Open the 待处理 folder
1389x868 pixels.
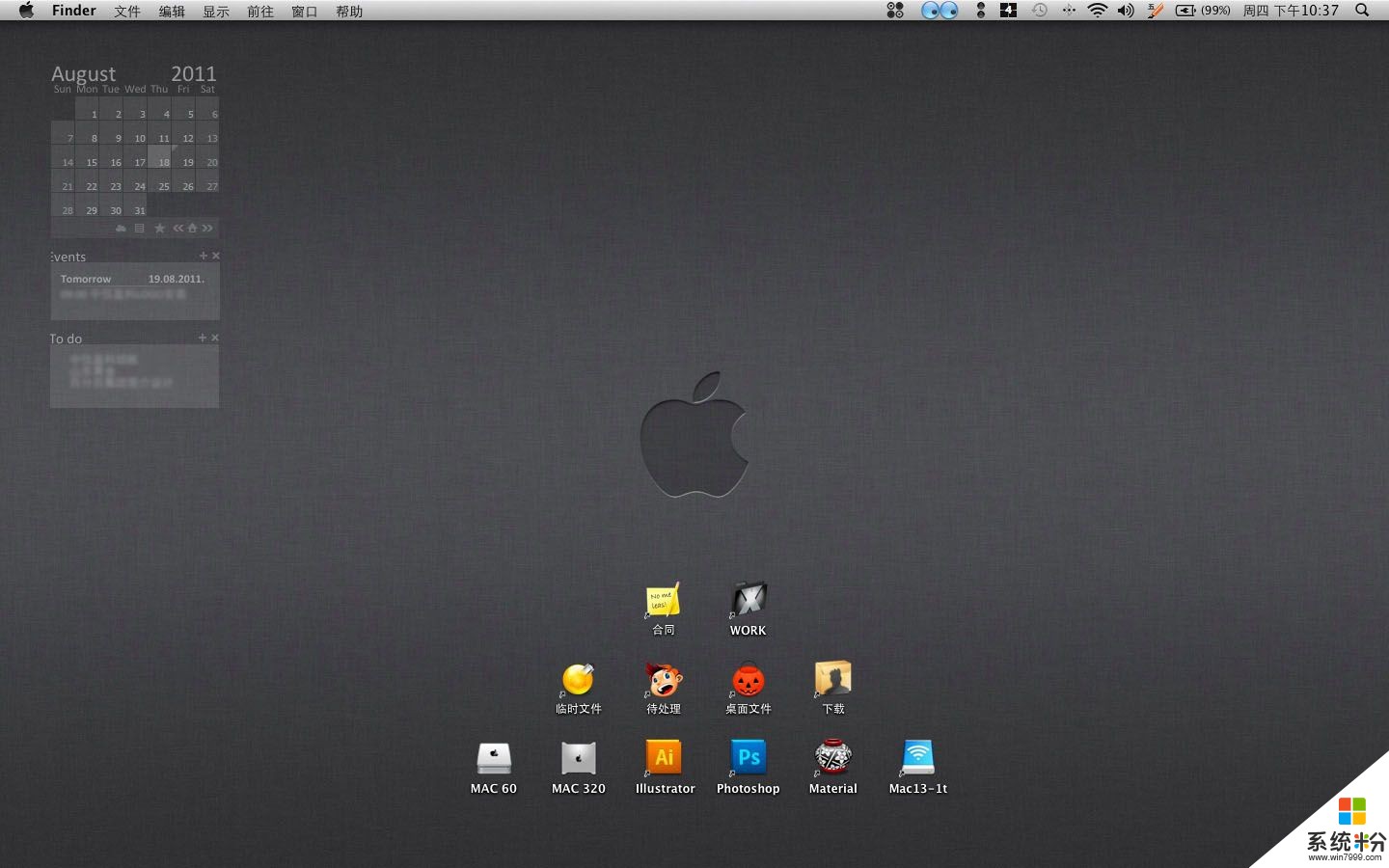(664, 680)
